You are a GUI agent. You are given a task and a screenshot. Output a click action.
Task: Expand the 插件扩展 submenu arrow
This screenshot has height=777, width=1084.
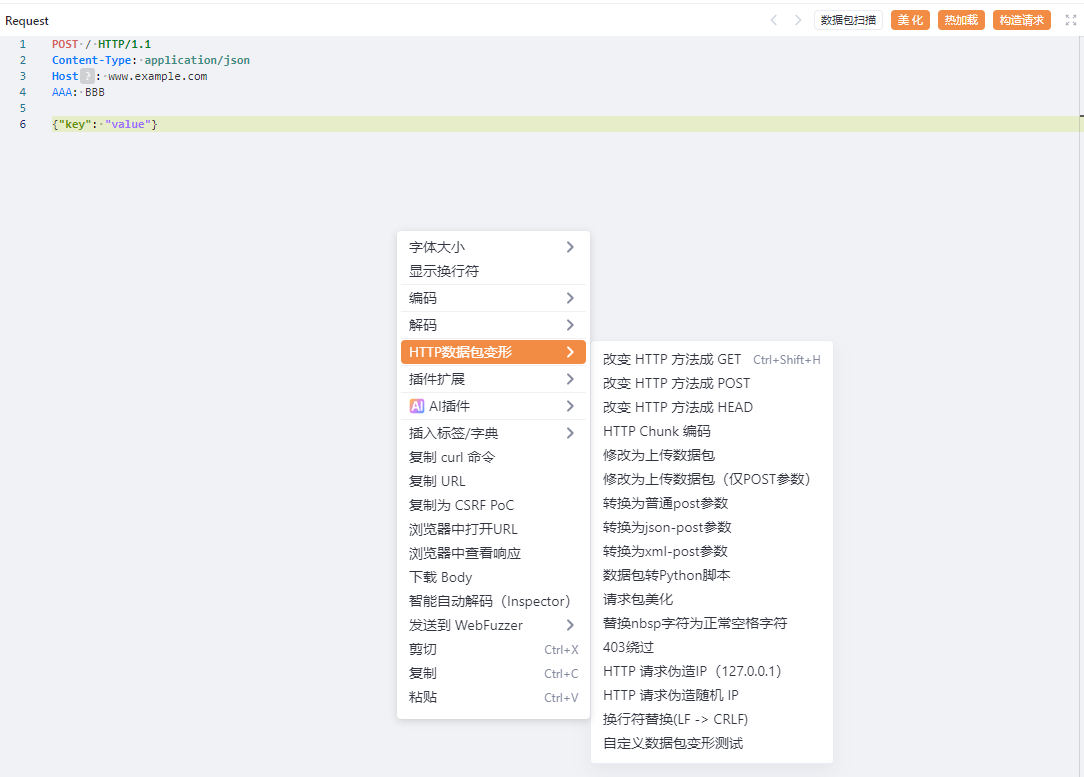[570, 379]
